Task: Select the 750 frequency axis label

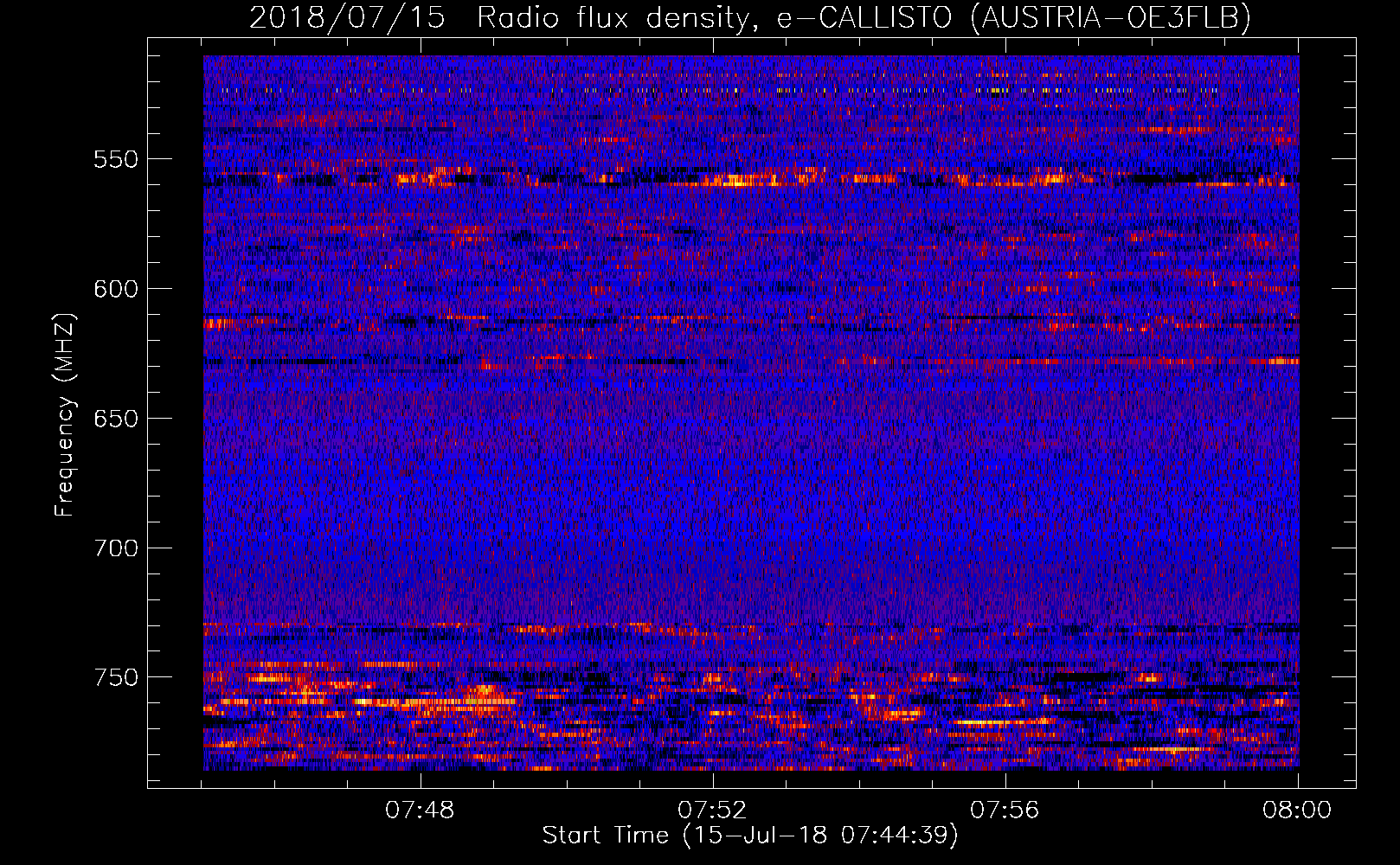Action: [116, 677]
